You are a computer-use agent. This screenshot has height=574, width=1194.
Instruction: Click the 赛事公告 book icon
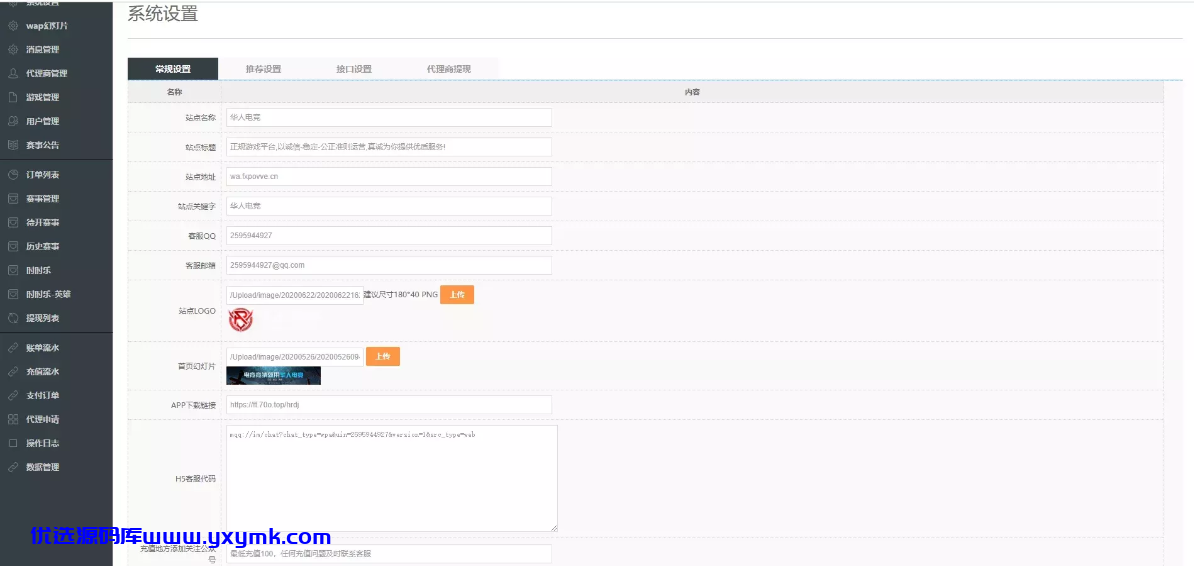coord(13,145)
